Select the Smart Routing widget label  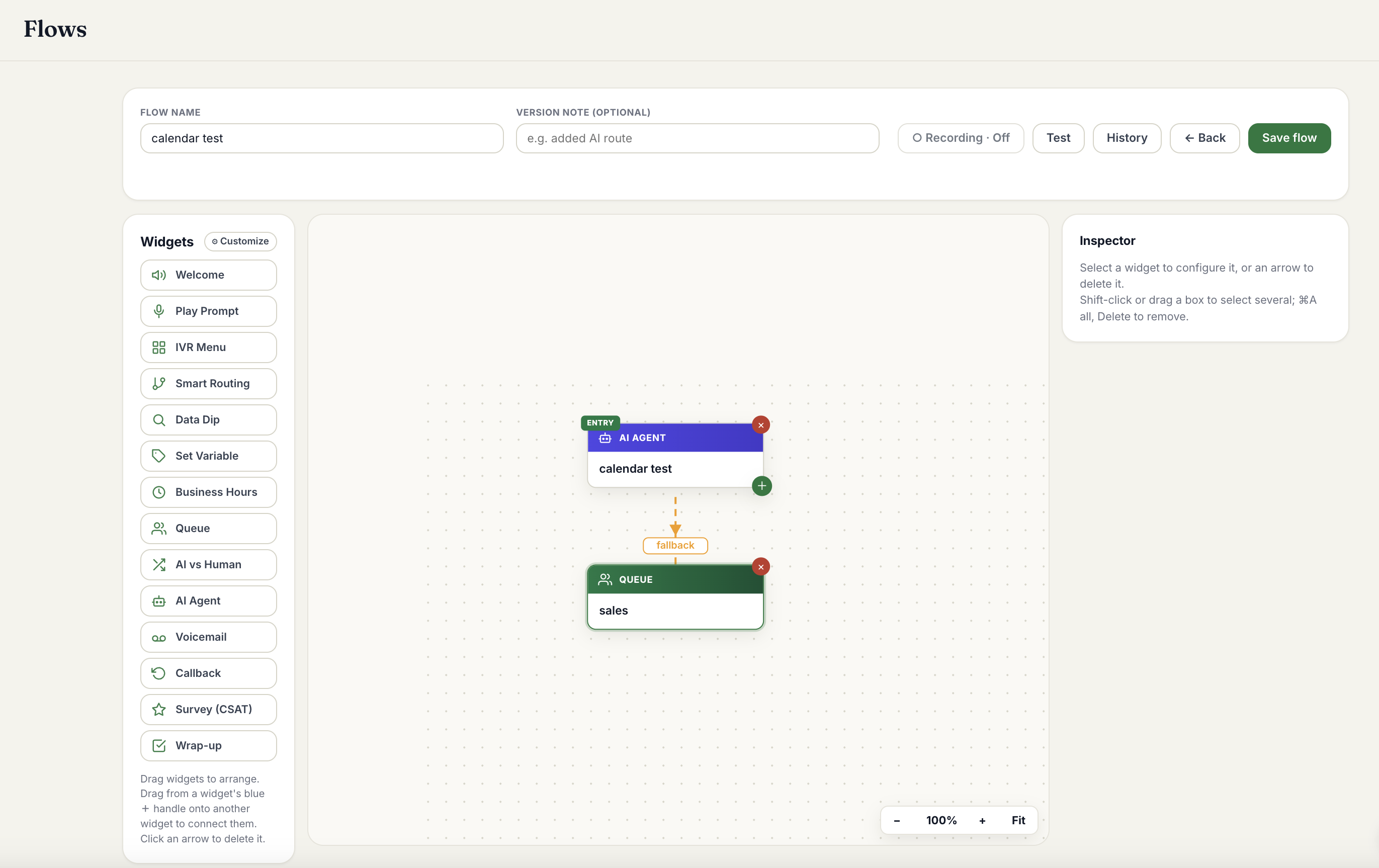[212, 384]
